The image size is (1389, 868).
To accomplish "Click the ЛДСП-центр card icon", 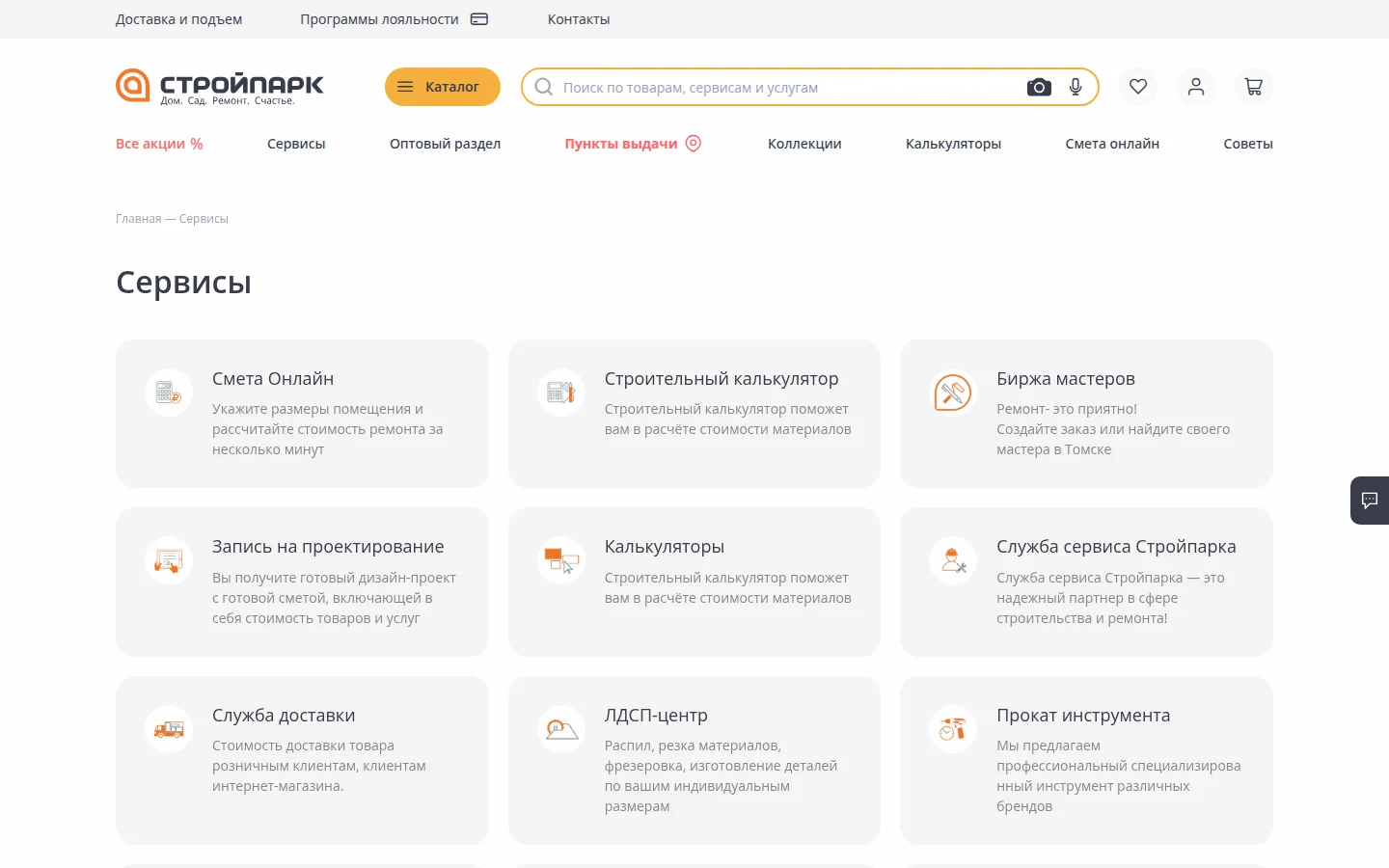I will pyautogui.click(x=561, y=729).
